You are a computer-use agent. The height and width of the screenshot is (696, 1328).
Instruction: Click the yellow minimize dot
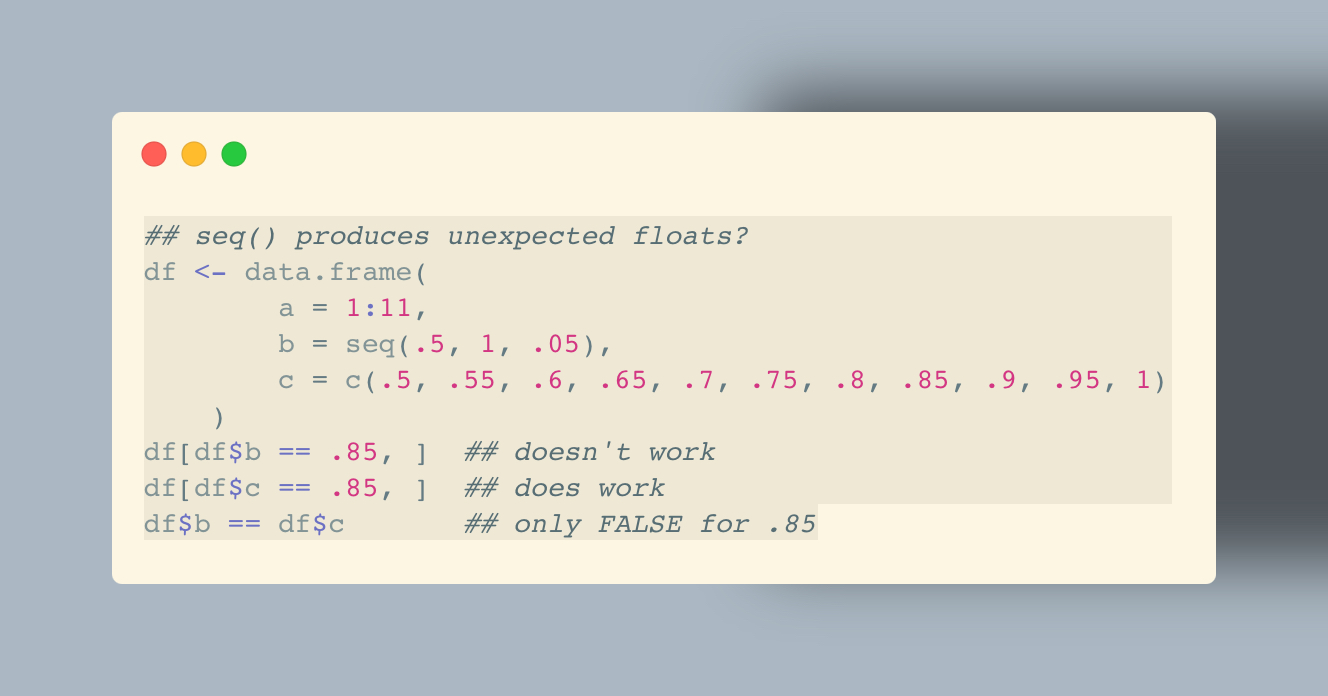coord(194,154)
